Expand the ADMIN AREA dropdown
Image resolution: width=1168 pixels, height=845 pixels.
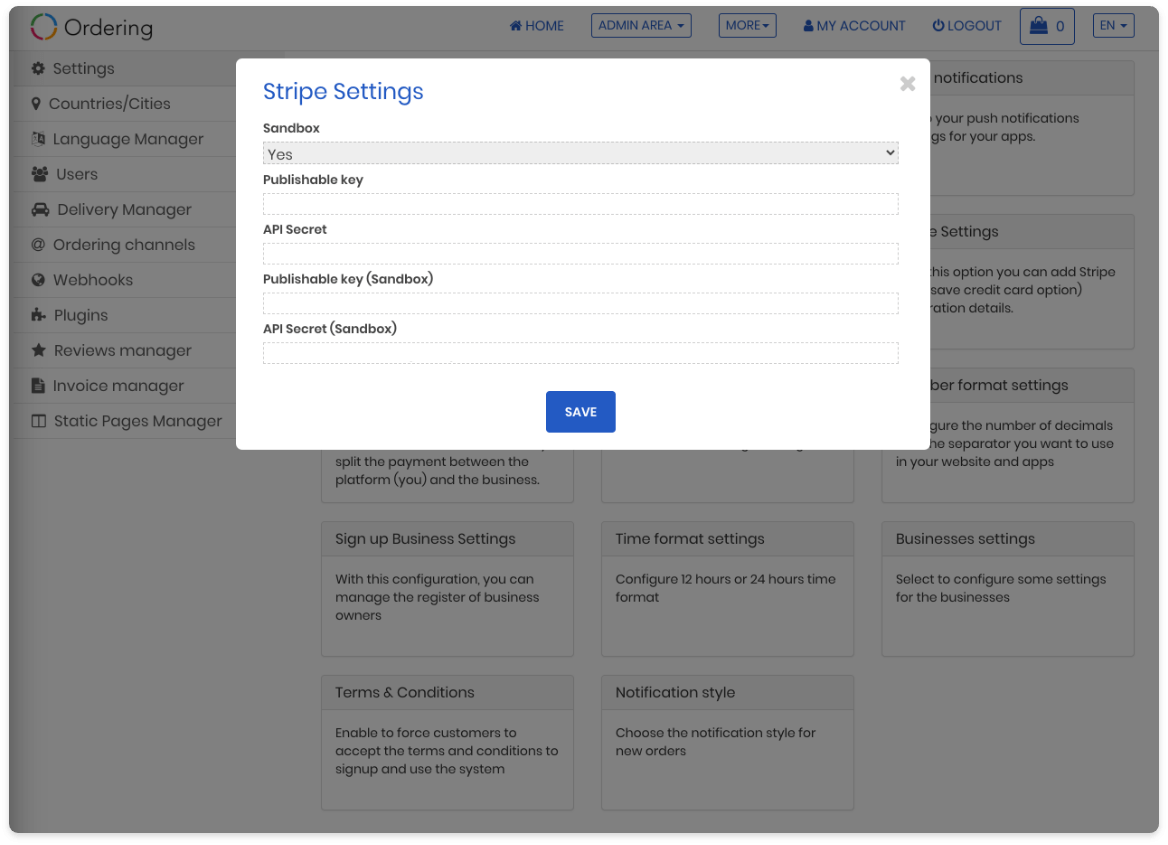641,25
